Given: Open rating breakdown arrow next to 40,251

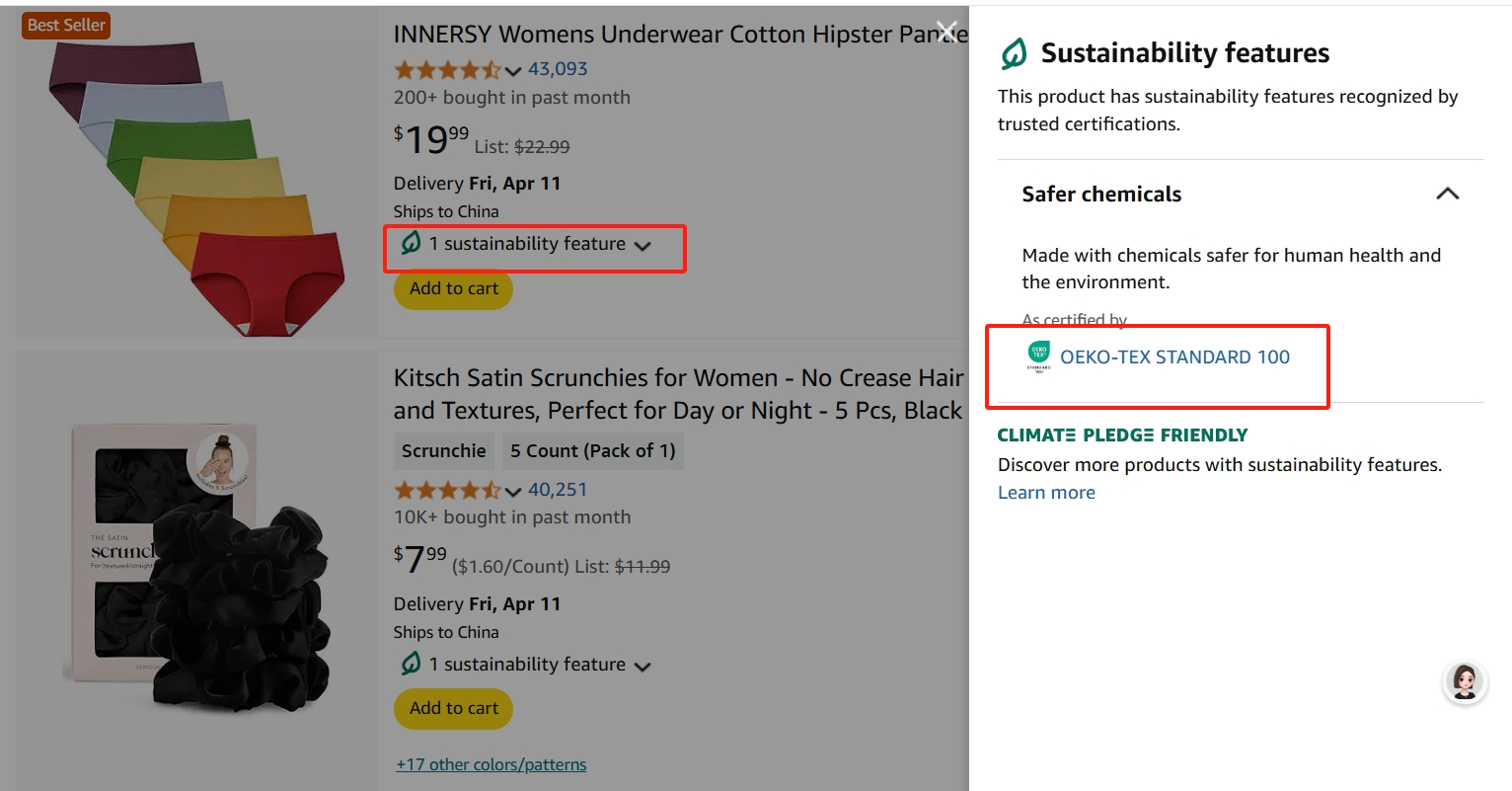Looking at the screenshot, I should coord(513,491).
